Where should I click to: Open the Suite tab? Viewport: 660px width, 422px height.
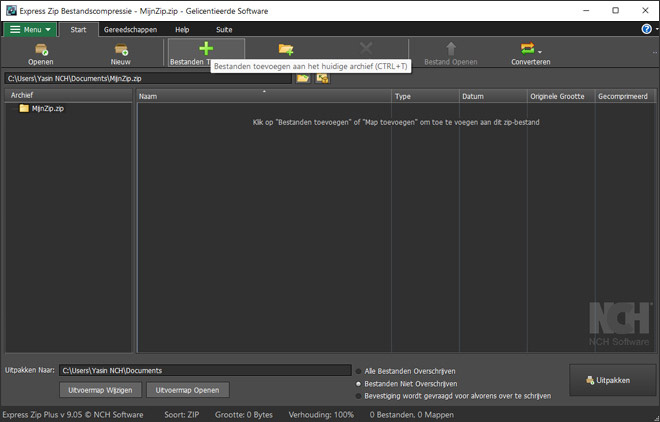(x=224, y=29)
